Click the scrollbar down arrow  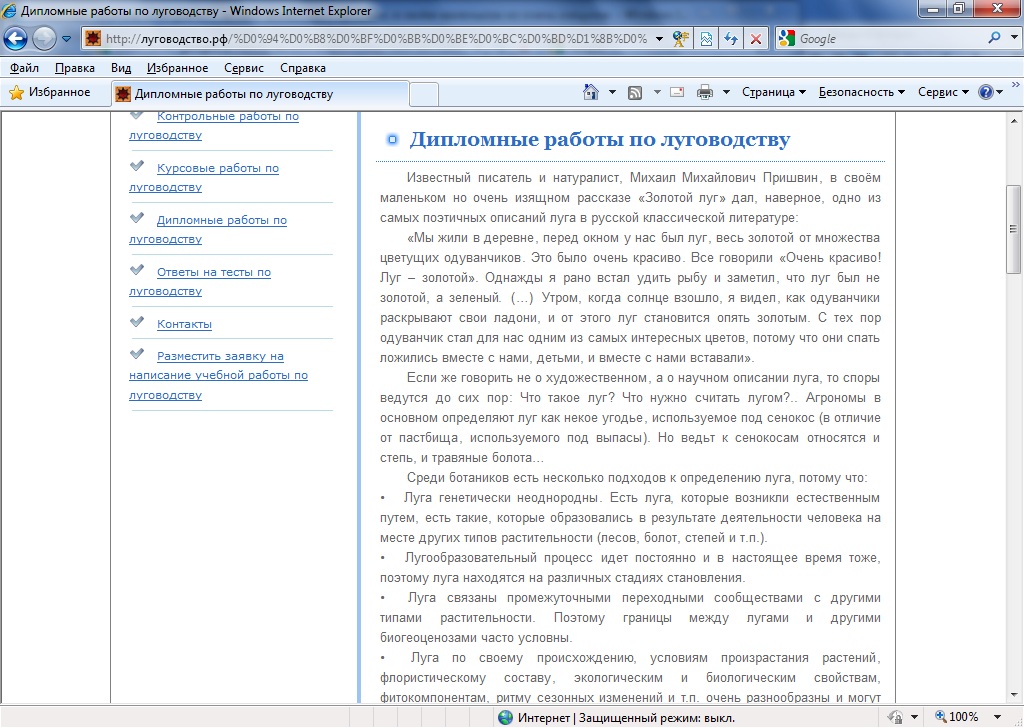(x=1014, y=695)
